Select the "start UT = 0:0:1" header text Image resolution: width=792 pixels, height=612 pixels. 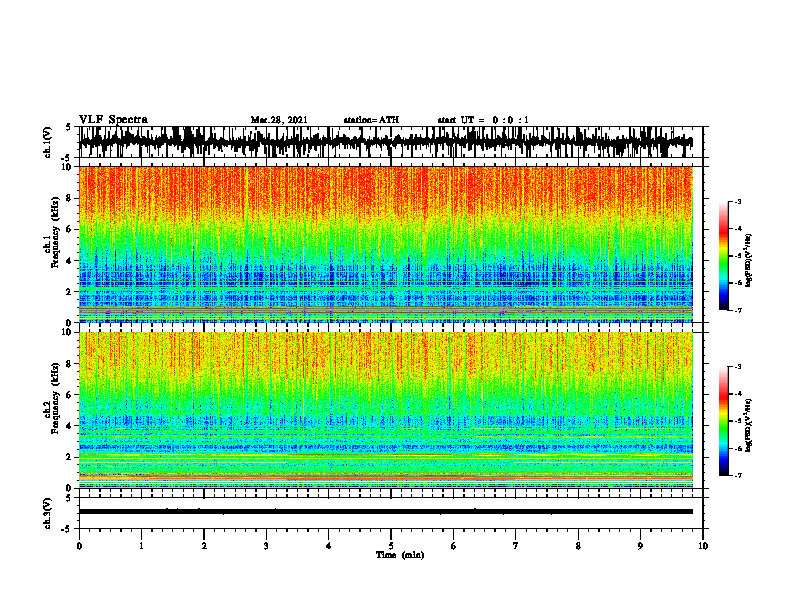(x=483, y=120)
